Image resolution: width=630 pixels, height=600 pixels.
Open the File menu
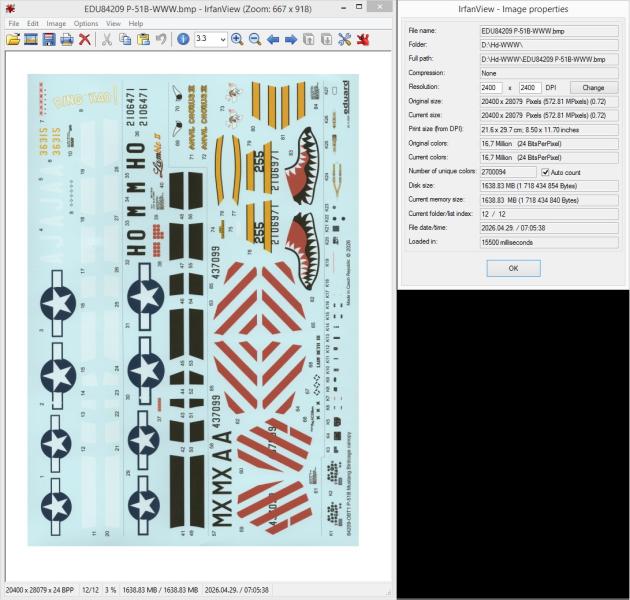click(14, 24)
